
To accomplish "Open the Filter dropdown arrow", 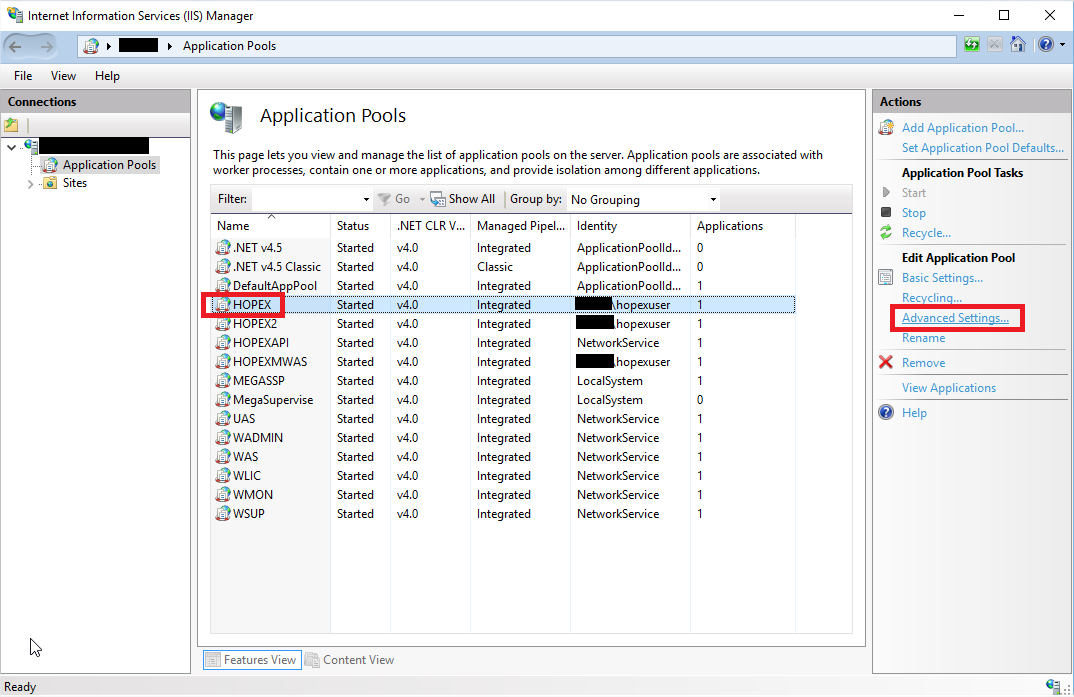I will point(365,199).
